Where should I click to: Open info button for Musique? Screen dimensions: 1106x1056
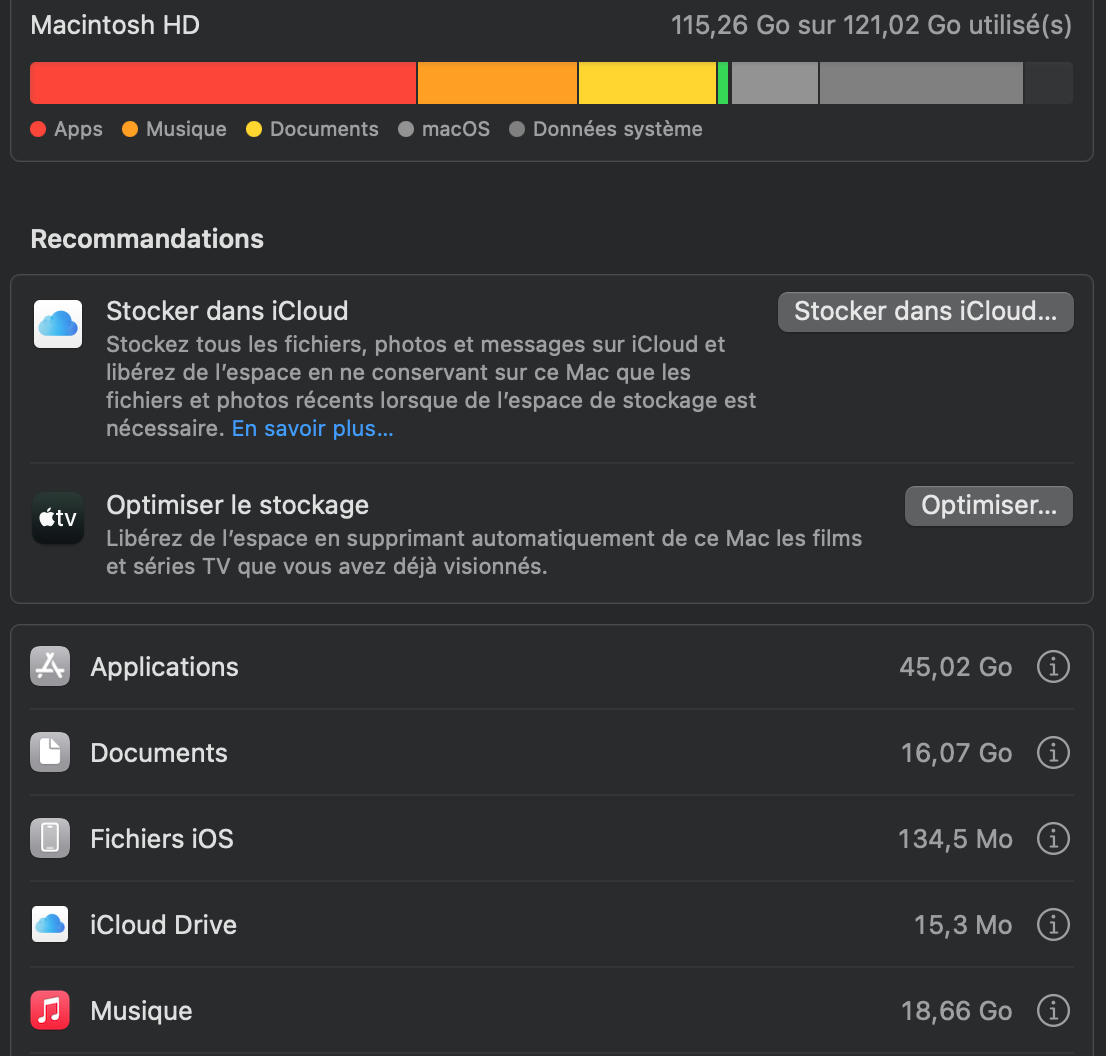1052,1011
